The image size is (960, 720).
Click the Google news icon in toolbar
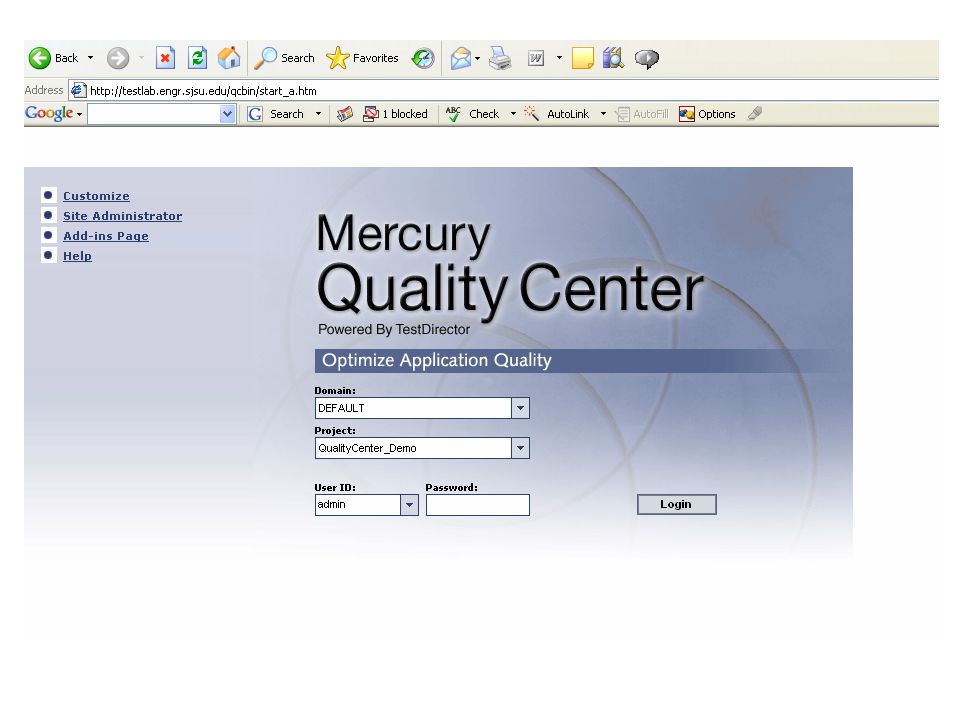click(x=345, y=114)
